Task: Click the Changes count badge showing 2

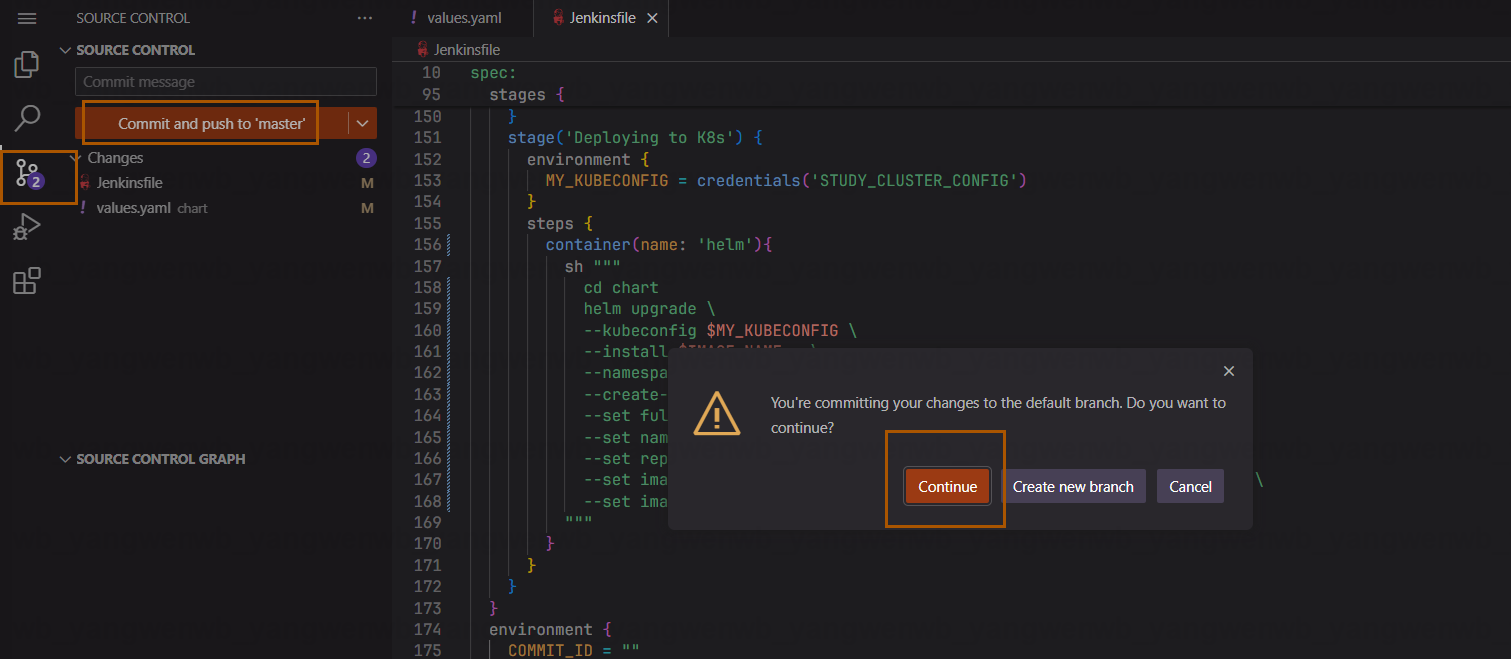Action: coord(367,158)
